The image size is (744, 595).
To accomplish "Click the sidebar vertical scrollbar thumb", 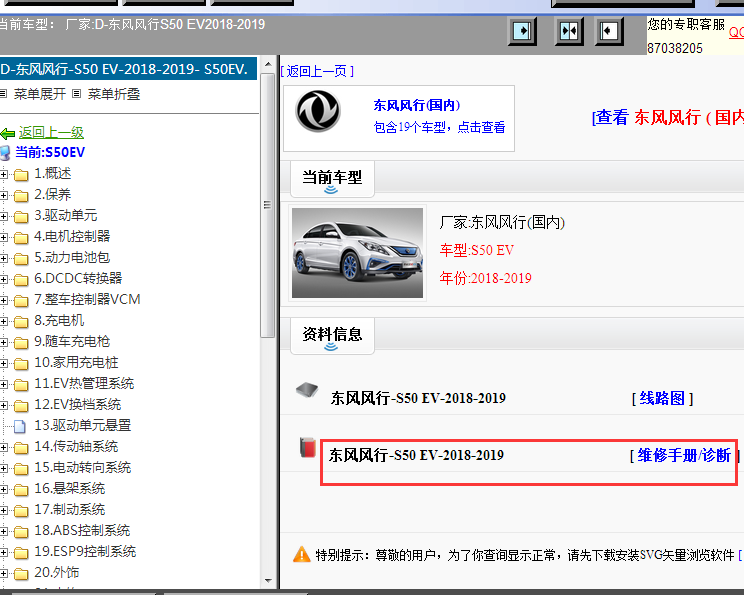I will (268, 205).
